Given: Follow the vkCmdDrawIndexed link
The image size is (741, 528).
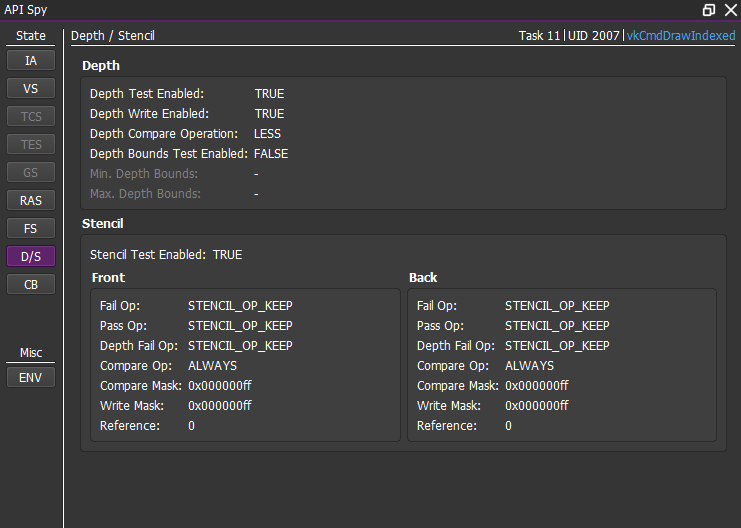Looking at the screenshot, I should tap(681, 35).
